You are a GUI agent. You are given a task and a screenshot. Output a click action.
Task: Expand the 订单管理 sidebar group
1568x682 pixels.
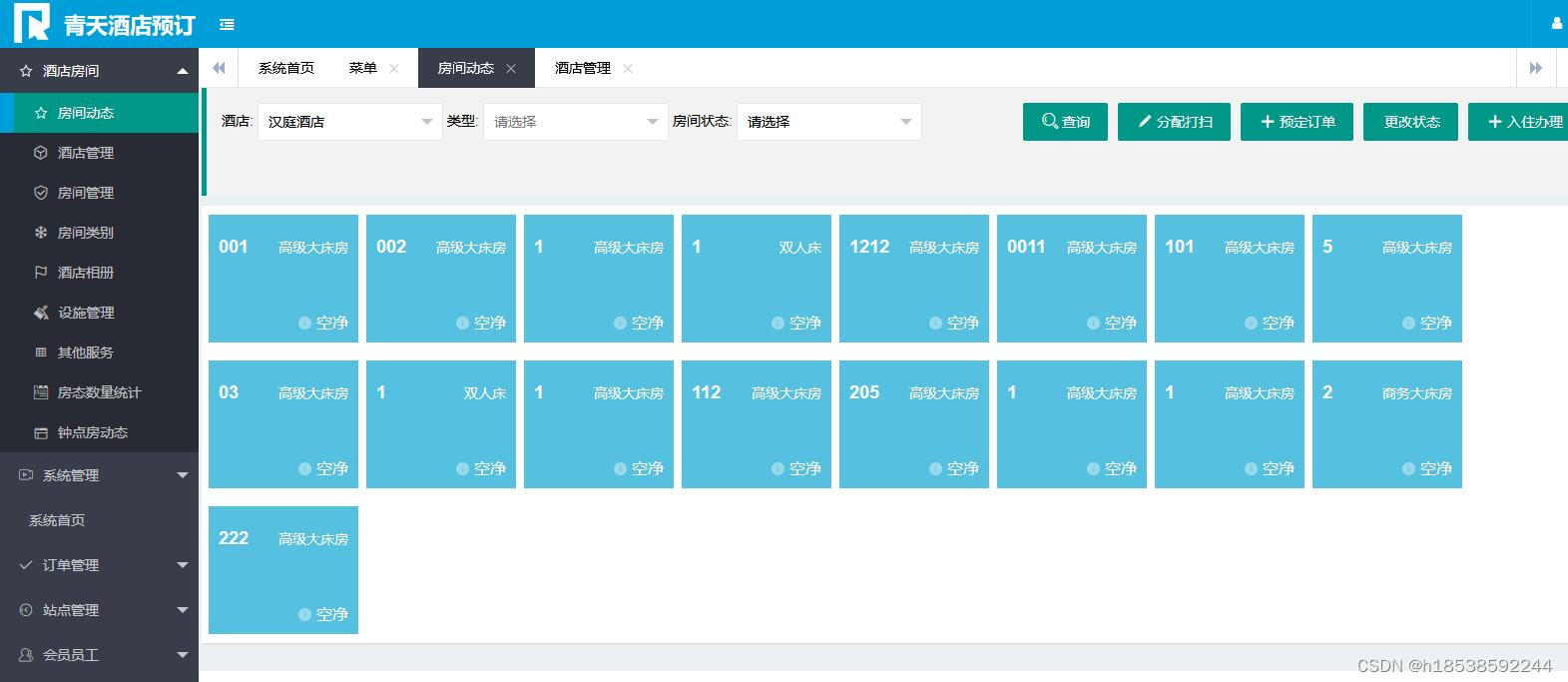coord(100,565)
